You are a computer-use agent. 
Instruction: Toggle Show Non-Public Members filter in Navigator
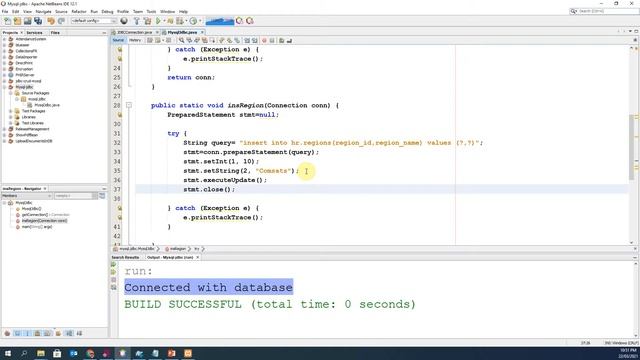point(37,333)
